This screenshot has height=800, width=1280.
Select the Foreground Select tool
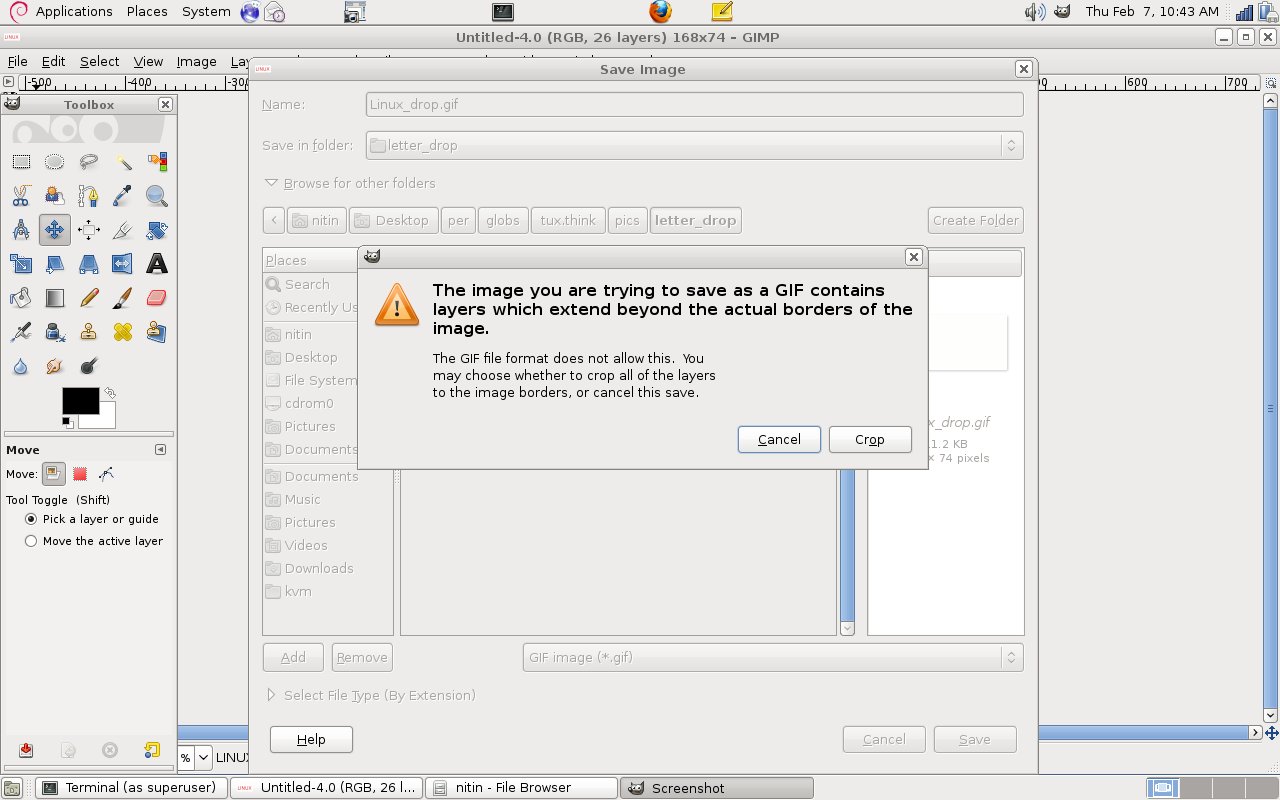pos(55,196)
